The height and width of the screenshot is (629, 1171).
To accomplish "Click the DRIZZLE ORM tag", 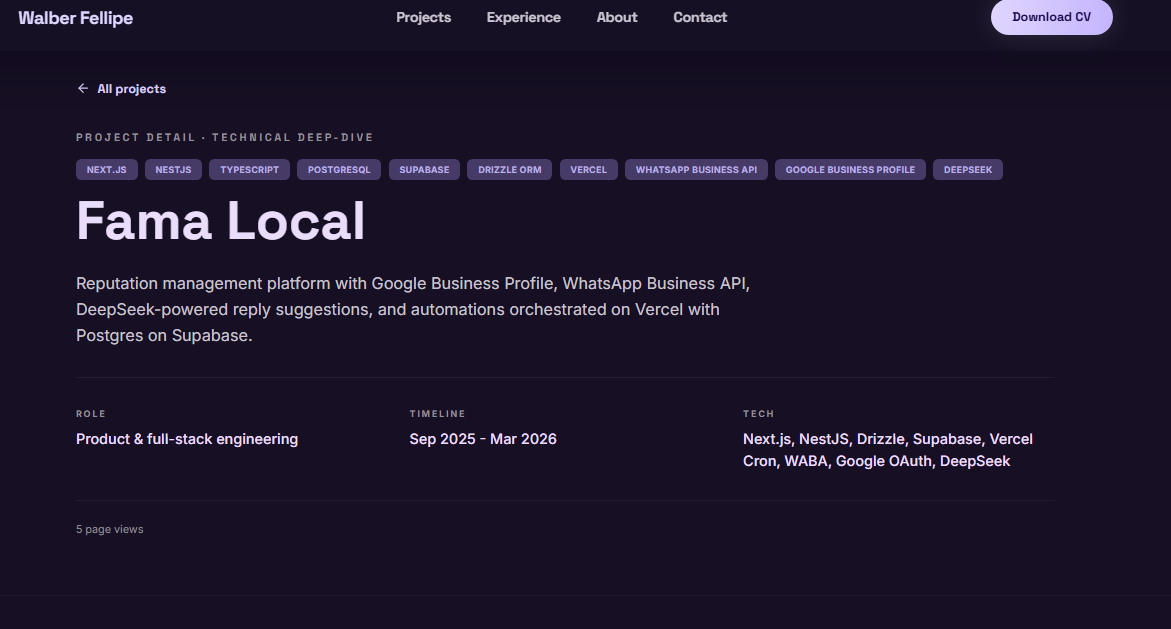I will pos(509,170).
